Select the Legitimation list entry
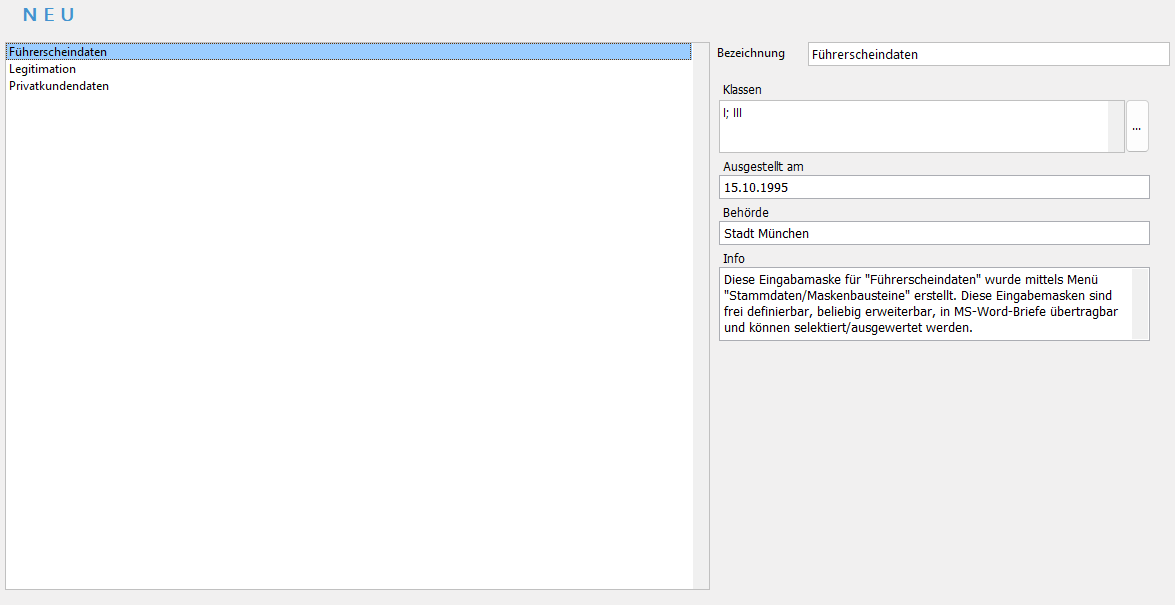 (42, 69)
